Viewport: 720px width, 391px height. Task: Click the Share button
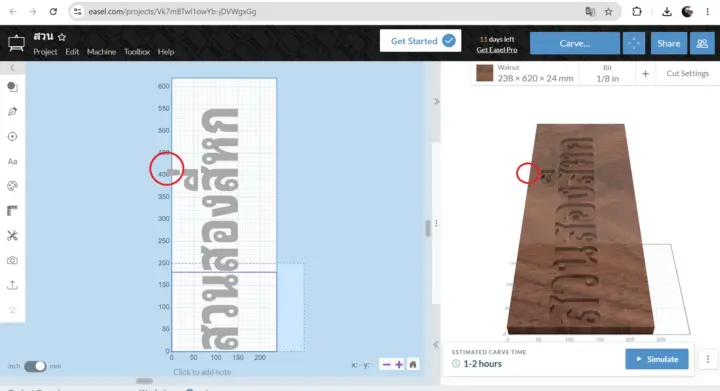click(668, 43)
